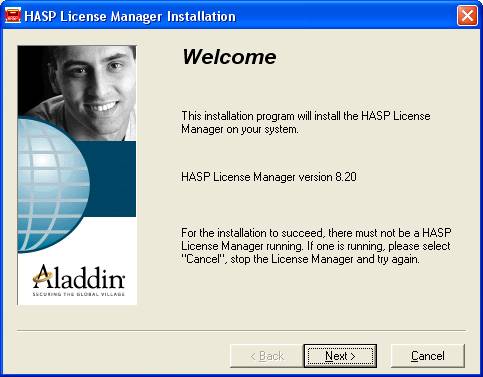This screenshot has width=483, height=377.
Task: Click the Next button to continue installation
Action: (340, 356)
